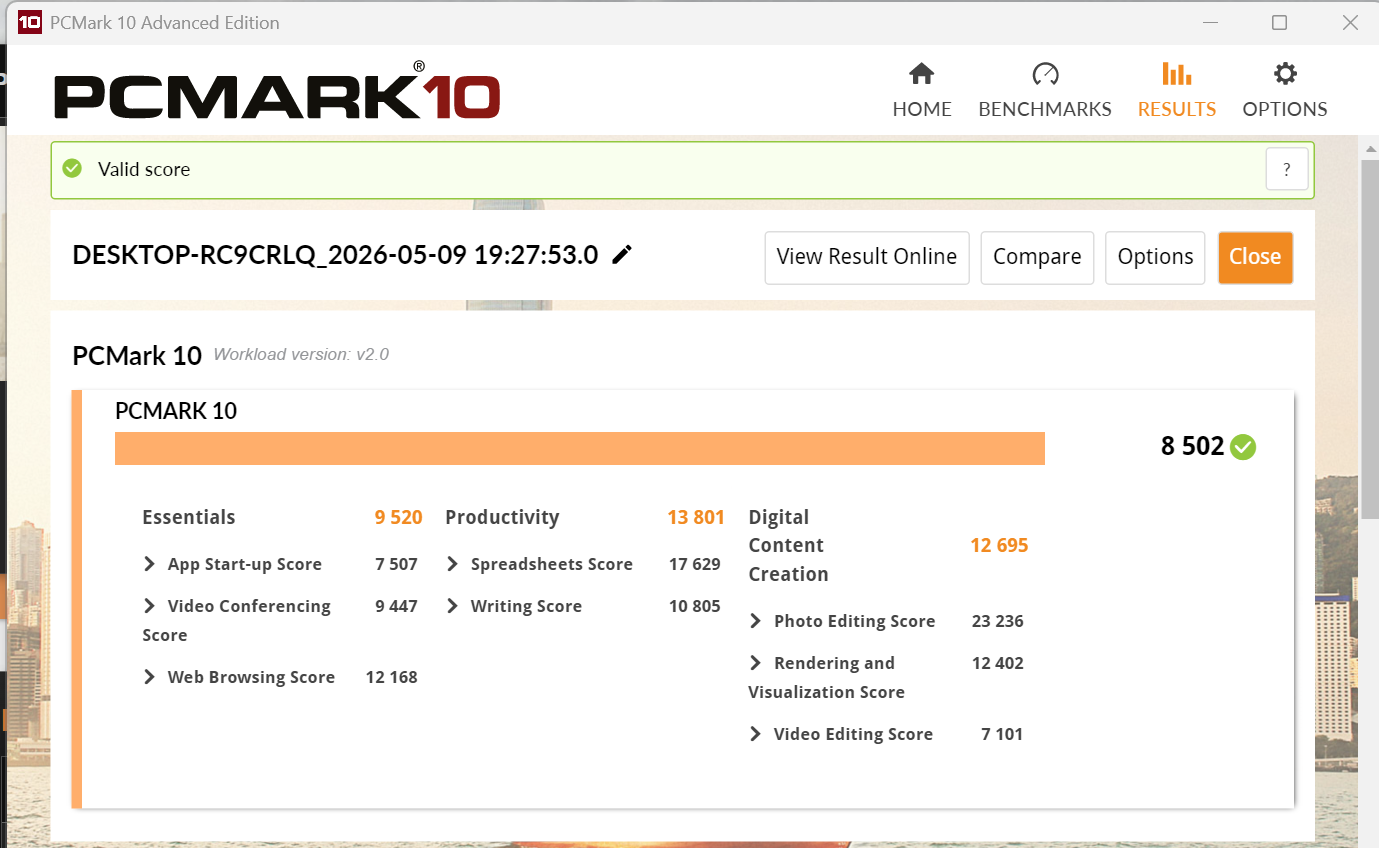Screen dimensions: 1379x848
Task: Click the Essentials heading
Action: (189, 517)
